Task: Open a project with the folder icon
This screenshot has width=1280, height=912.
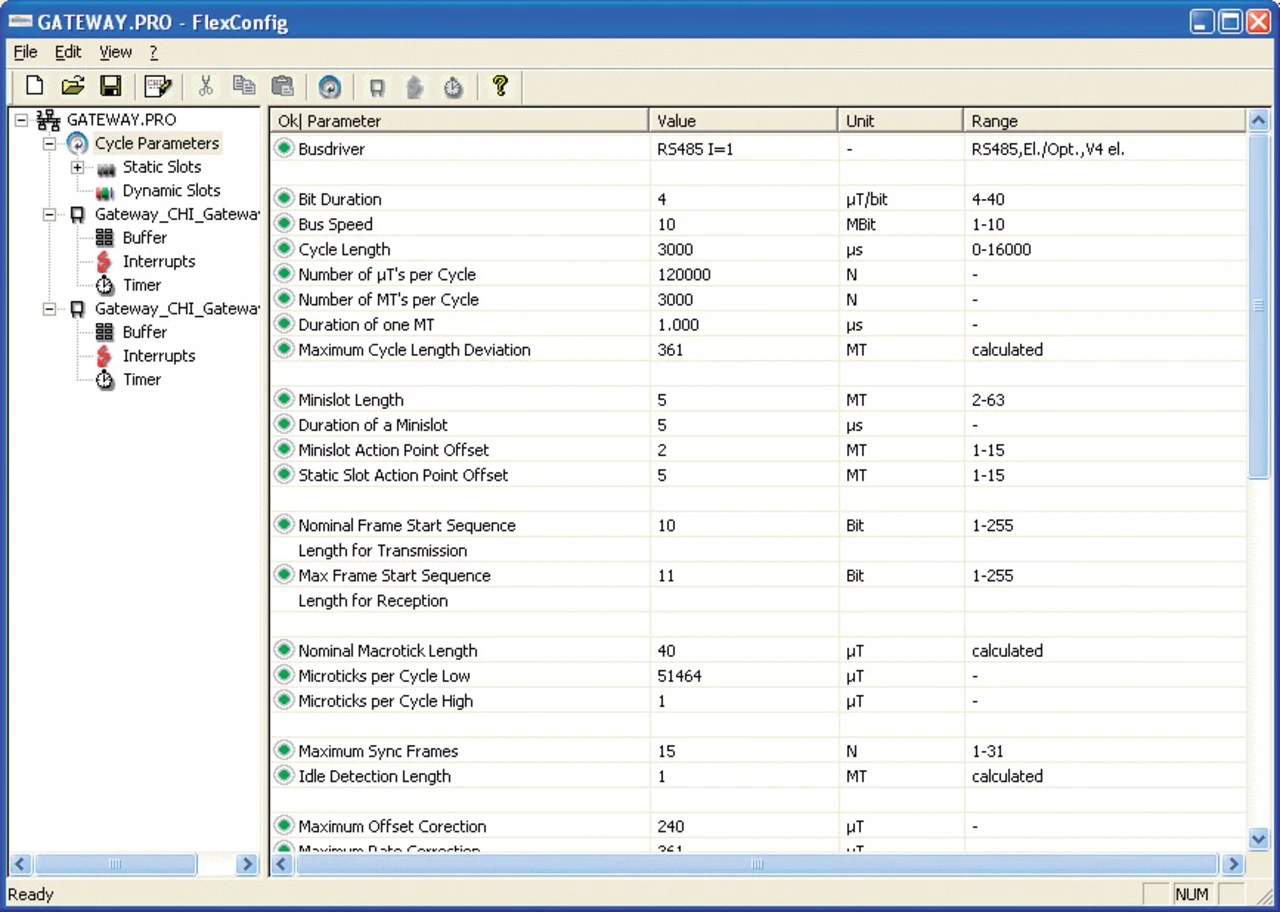Action: (x=72, y=87)
